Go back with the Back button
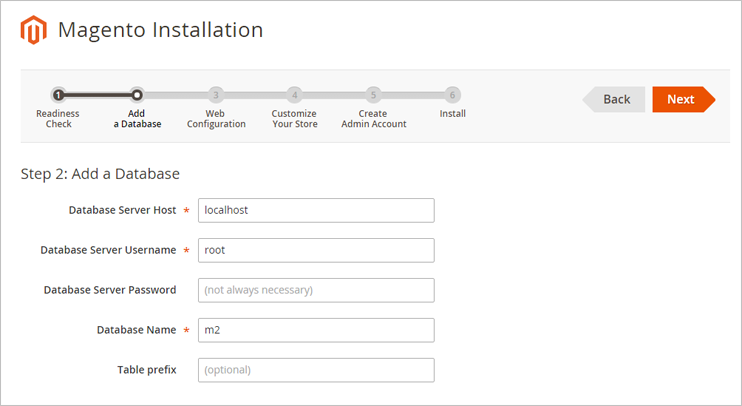Viewport: 742px width, 406px height. 614,99
